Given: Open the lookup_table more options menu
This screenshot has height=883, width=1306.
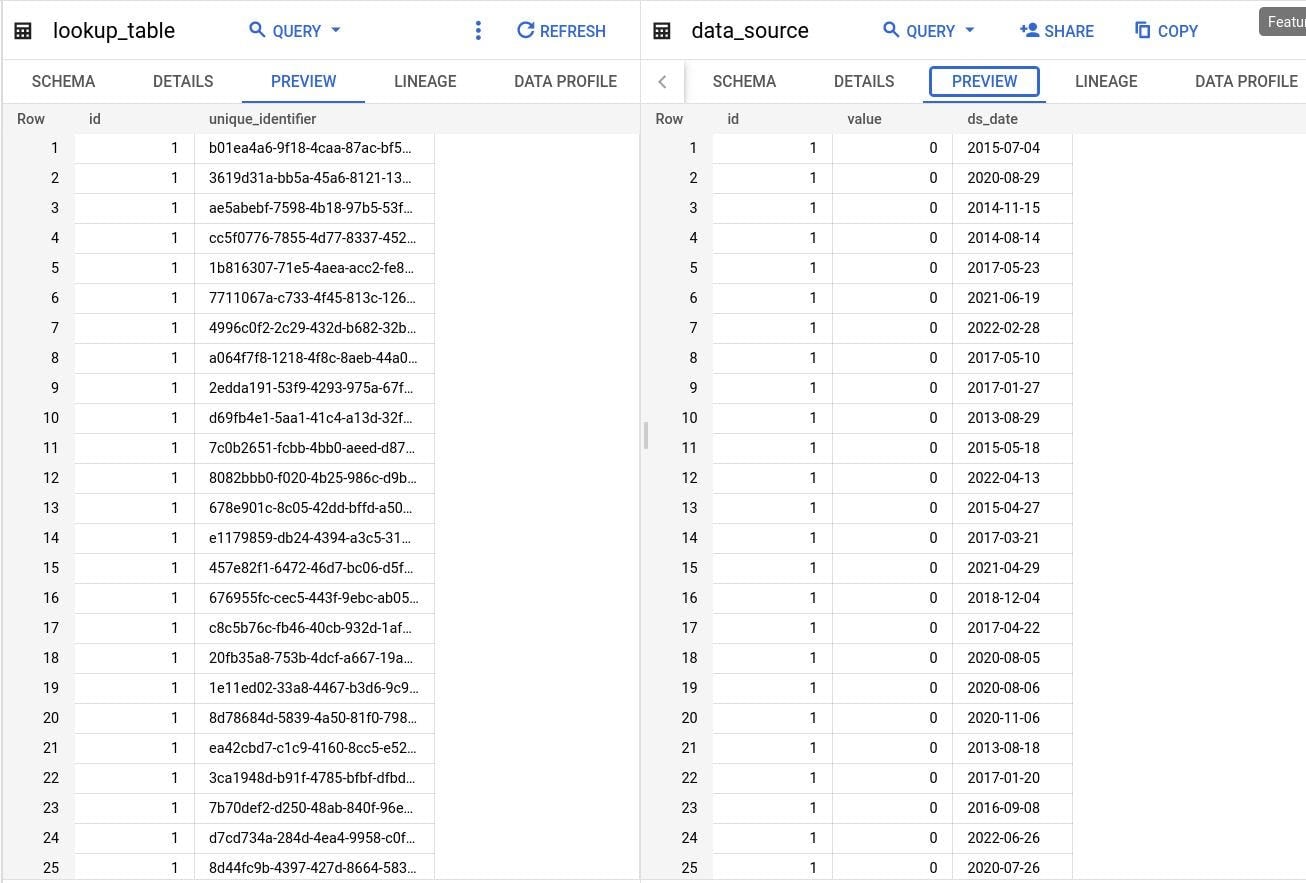Looking at the screenshot, I should (x=478, y=31).
